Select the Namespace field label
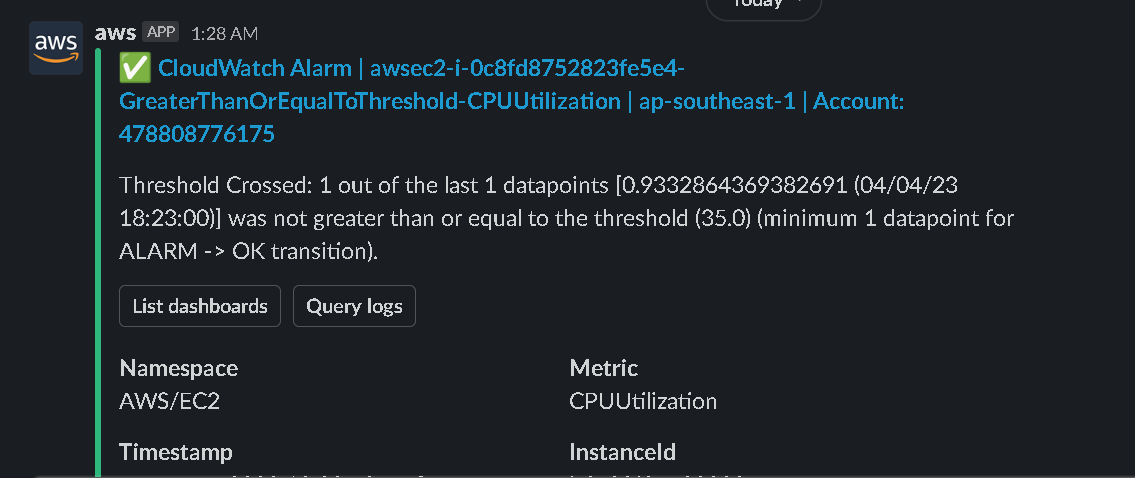The height and width of the screenshot is (478, 1135). 179,368
